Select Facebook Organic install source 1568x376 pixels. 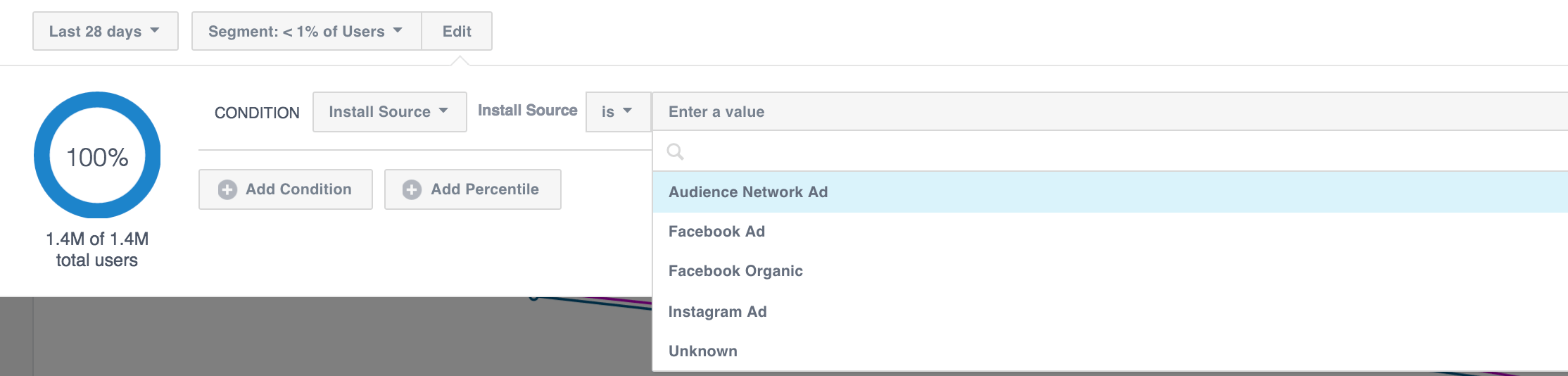pos(735,271)
